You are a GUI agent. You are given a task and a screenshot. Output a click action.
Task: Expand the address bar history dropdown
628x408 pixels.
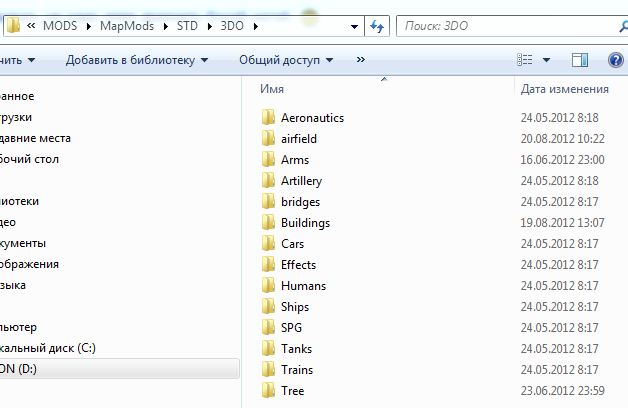[x=354, y=26]
